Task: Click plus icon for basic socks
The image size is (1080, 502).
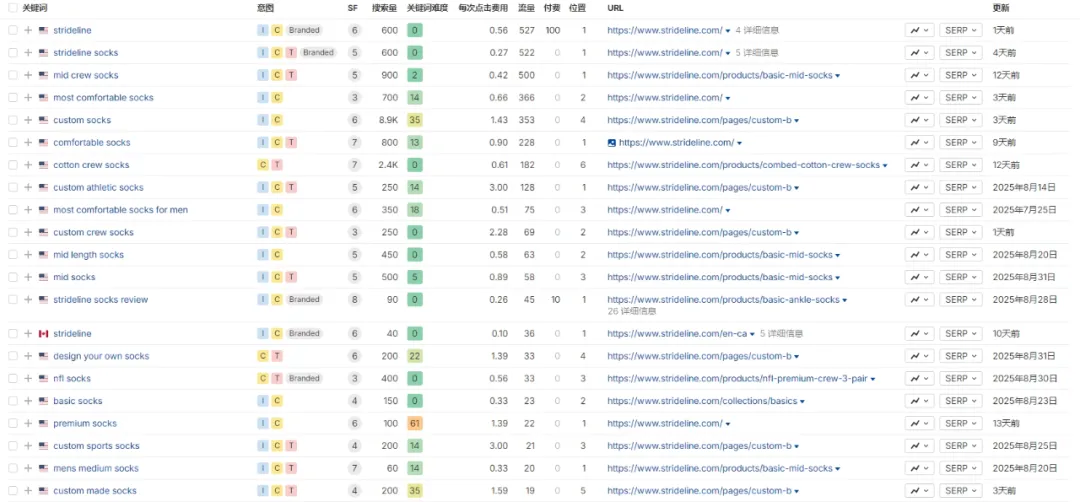Action: pyautogui.click(x=28, y=401)
